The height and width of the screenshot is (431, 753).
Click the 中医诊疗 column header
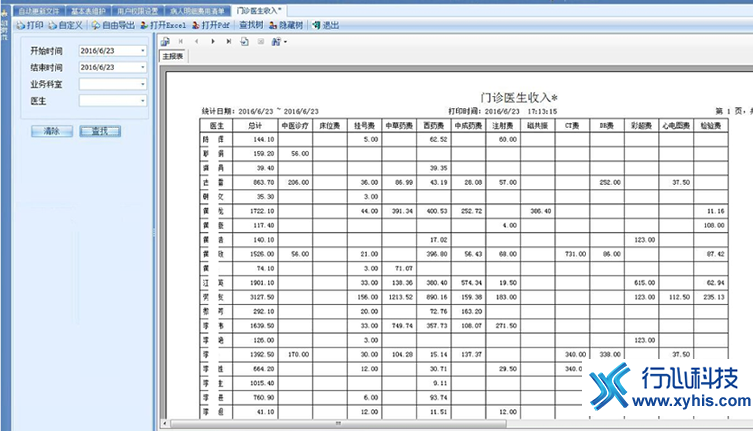295,125
